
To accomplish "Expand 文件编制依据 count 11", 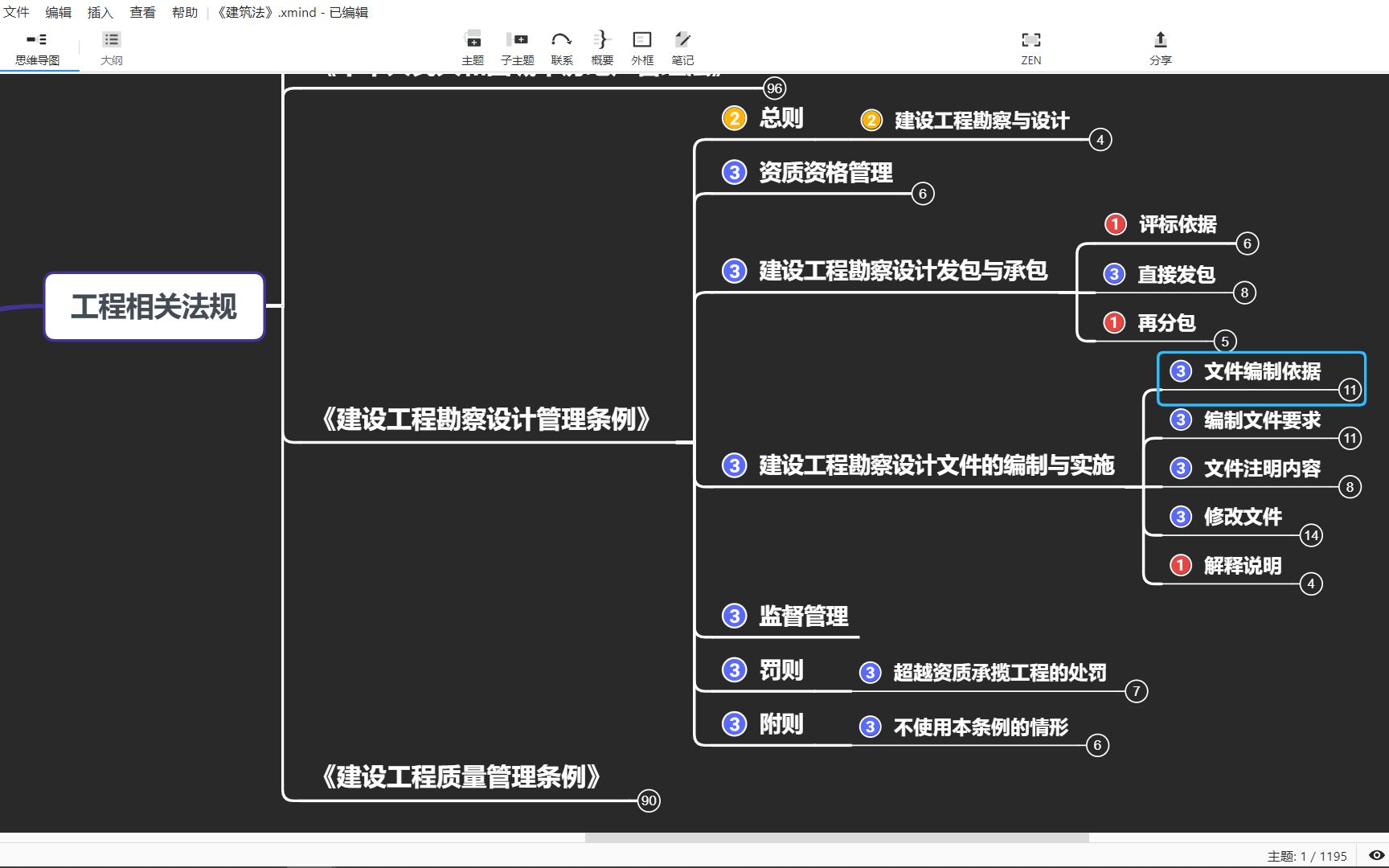I will tap(1350, 390).
